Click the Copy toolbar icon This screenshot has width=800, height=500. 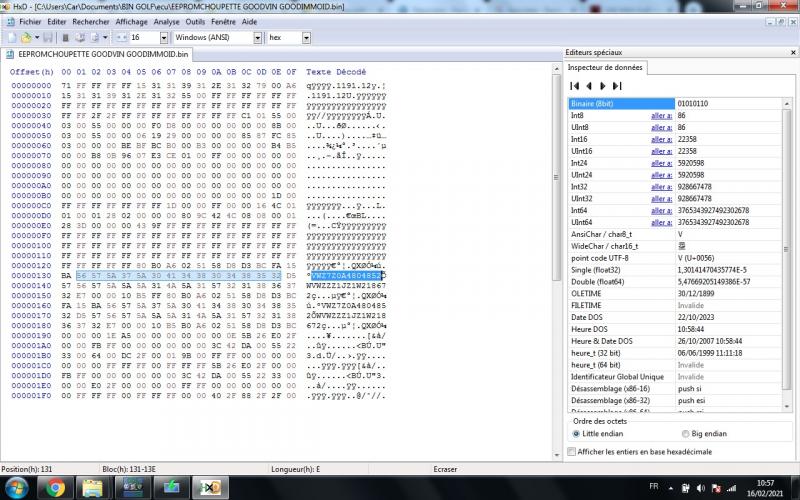pyautogui.click(x=80, y=38)
